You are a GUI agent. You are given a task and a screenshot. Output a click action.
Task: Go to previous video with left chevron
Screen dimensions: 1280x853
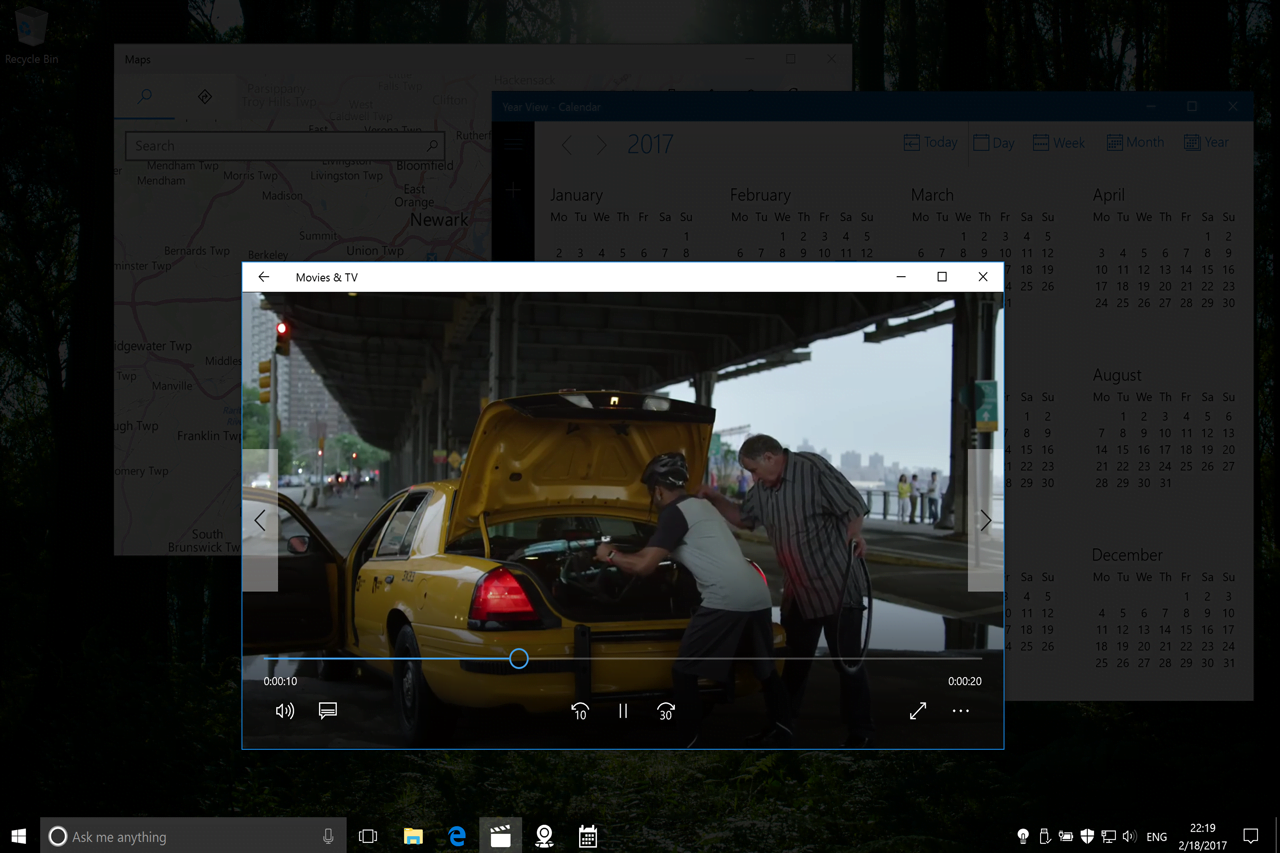(259, 520)
